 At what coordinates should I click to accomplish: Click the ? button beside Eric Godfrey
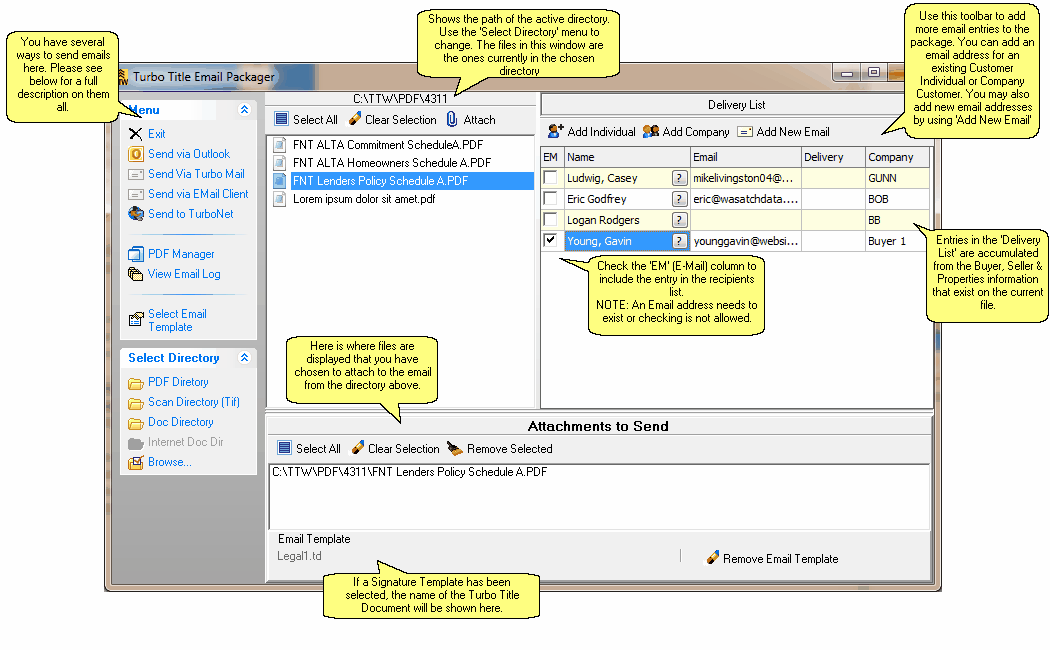click(x=680, y=199)
